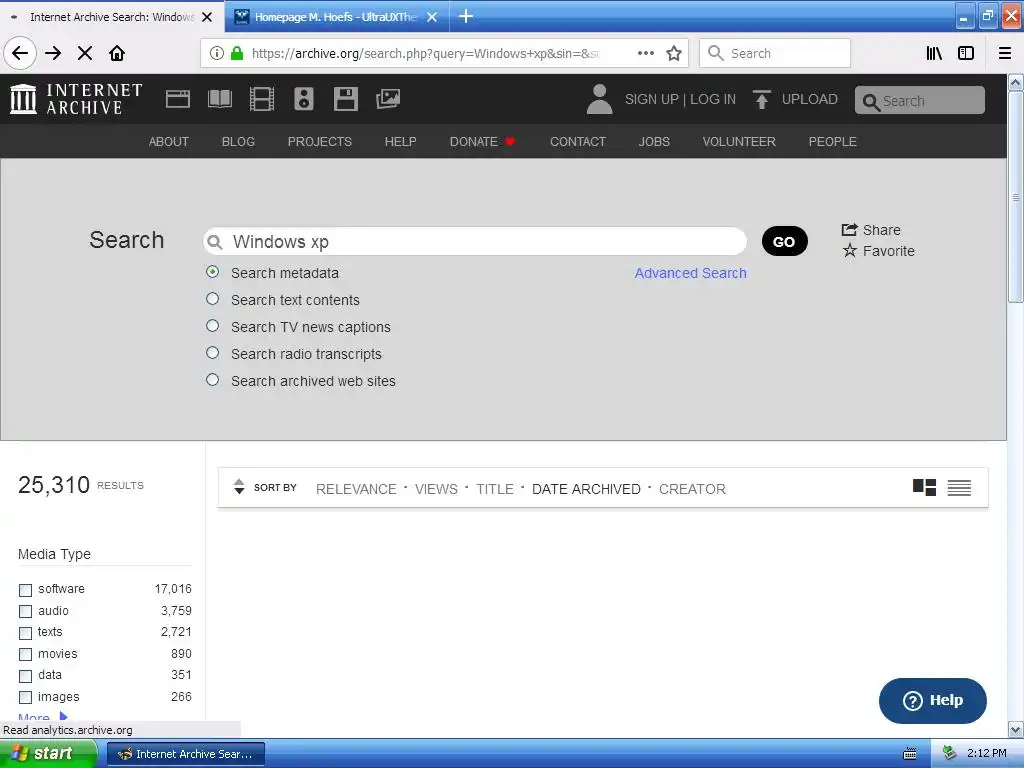Close the Internet Archive Search tab
This screenshot has height=768, width=1024.
pos(207,17)
